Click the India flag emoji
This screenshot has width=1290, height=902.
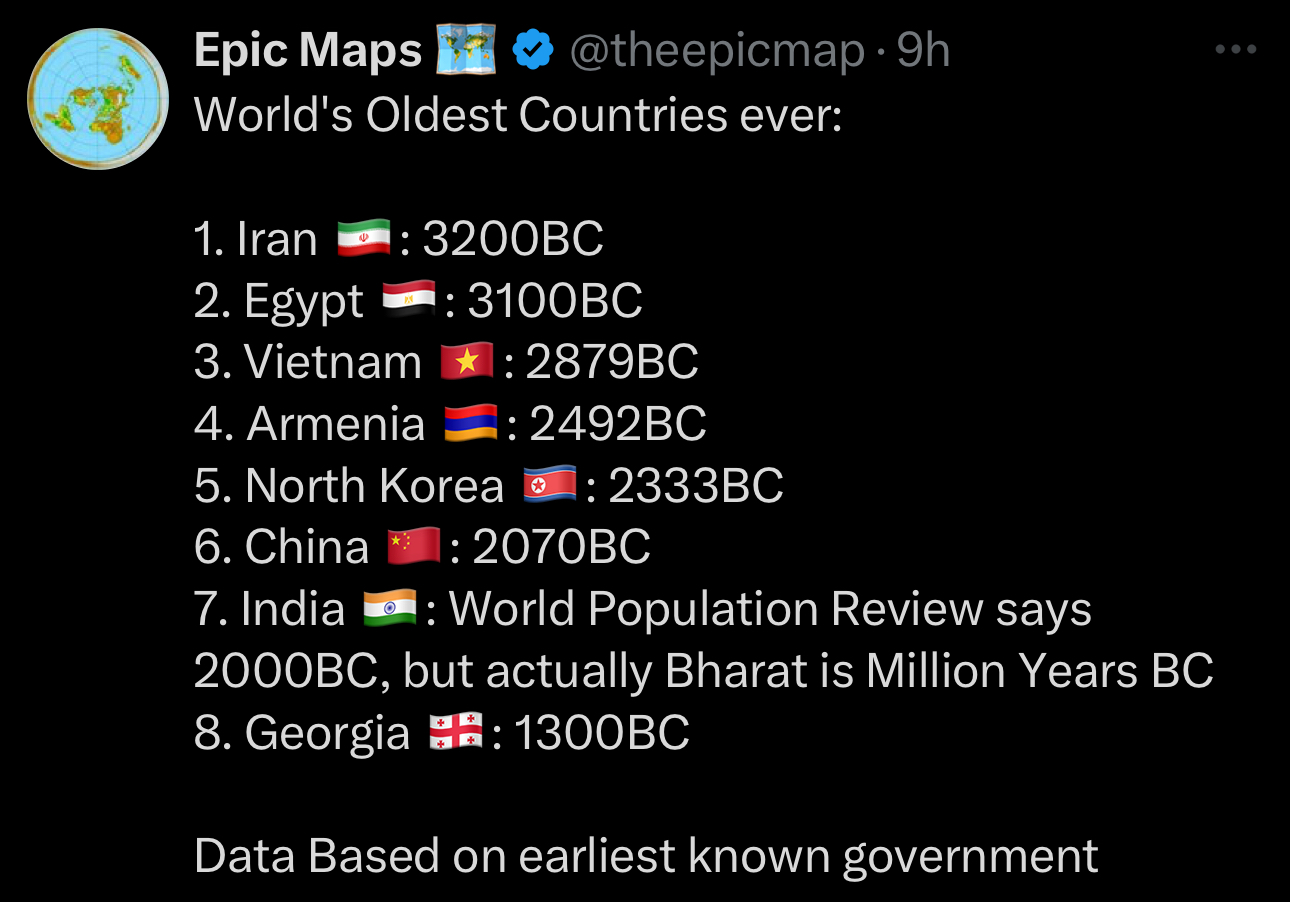389,610
